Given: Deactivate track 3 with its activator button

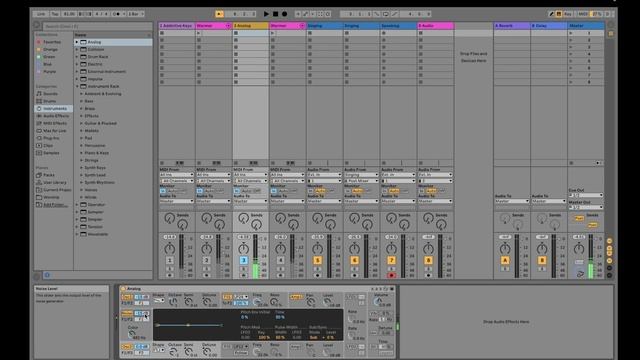Looking at the screenshot, I should click(x=244, y=260).
